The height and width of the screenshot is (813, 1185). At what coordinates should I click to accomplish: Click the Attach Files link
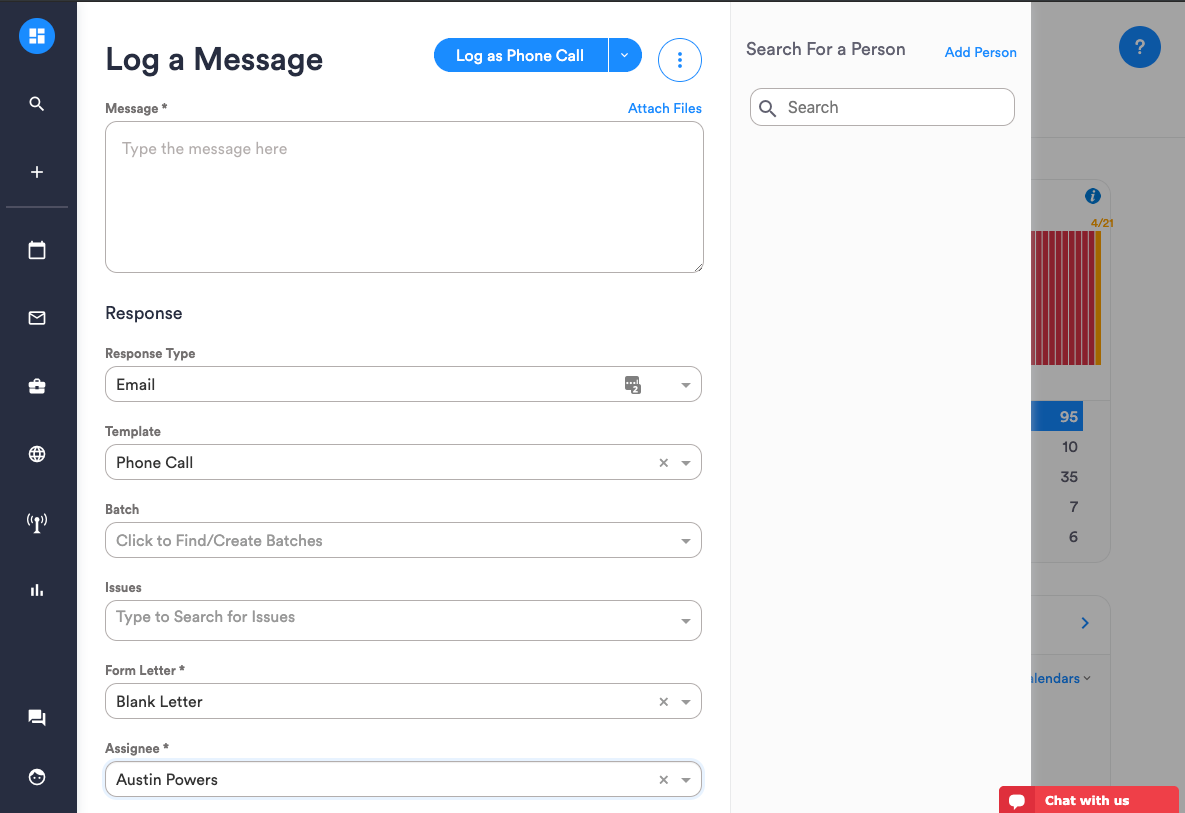pos(664,108)
